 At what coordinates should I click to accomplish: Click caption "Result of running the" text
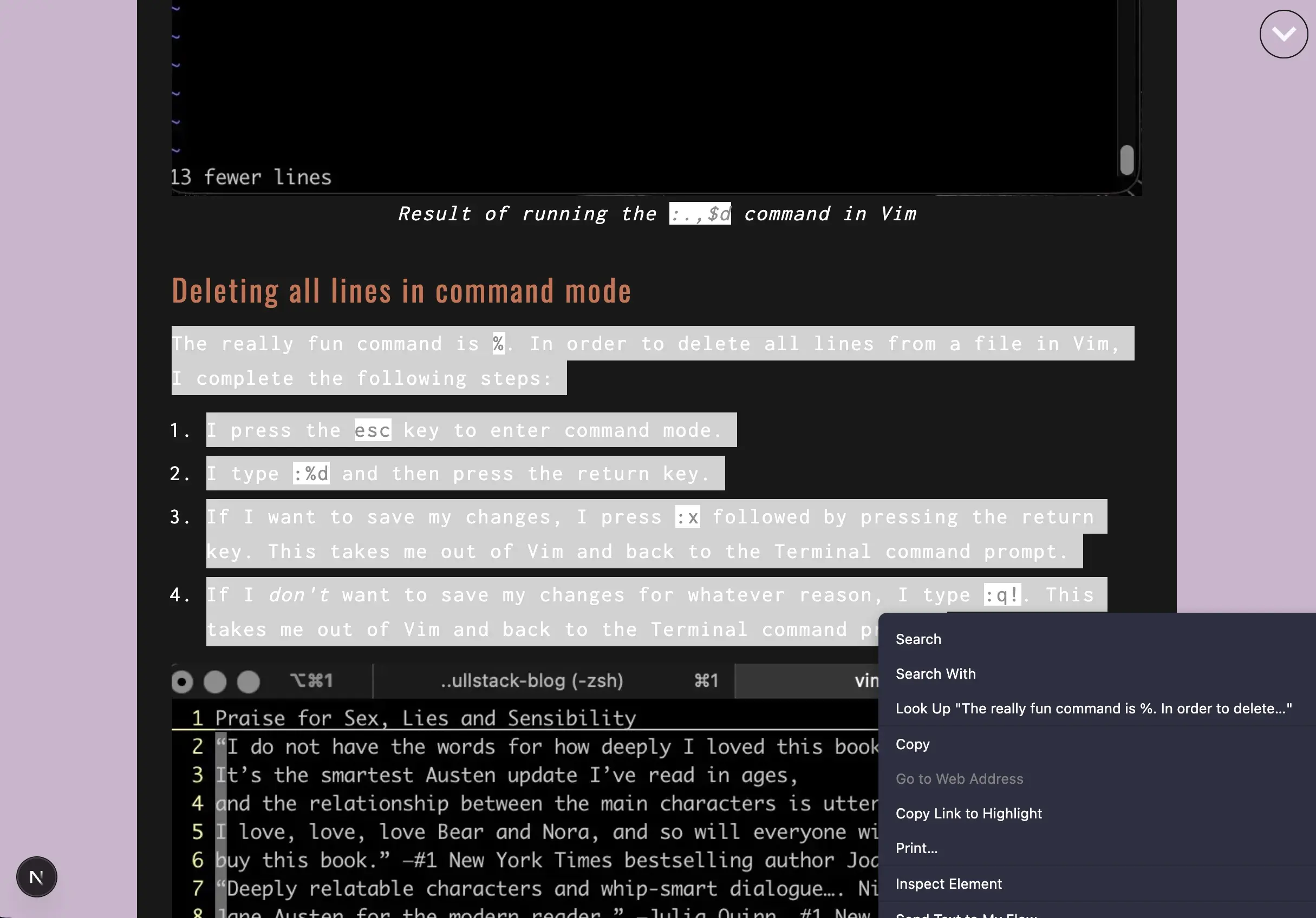527,214
